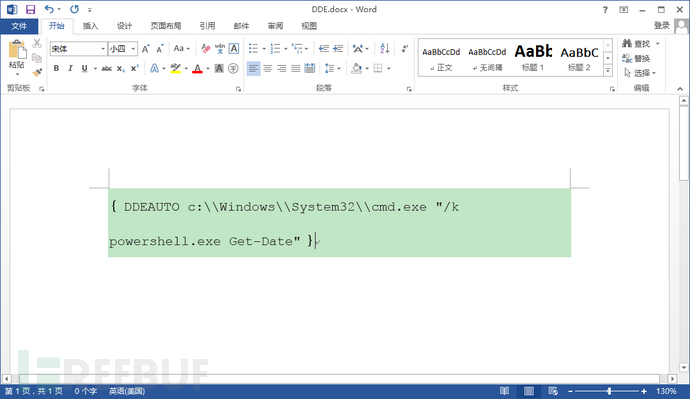
Task: Undo the last action
Action: (49, 9)
